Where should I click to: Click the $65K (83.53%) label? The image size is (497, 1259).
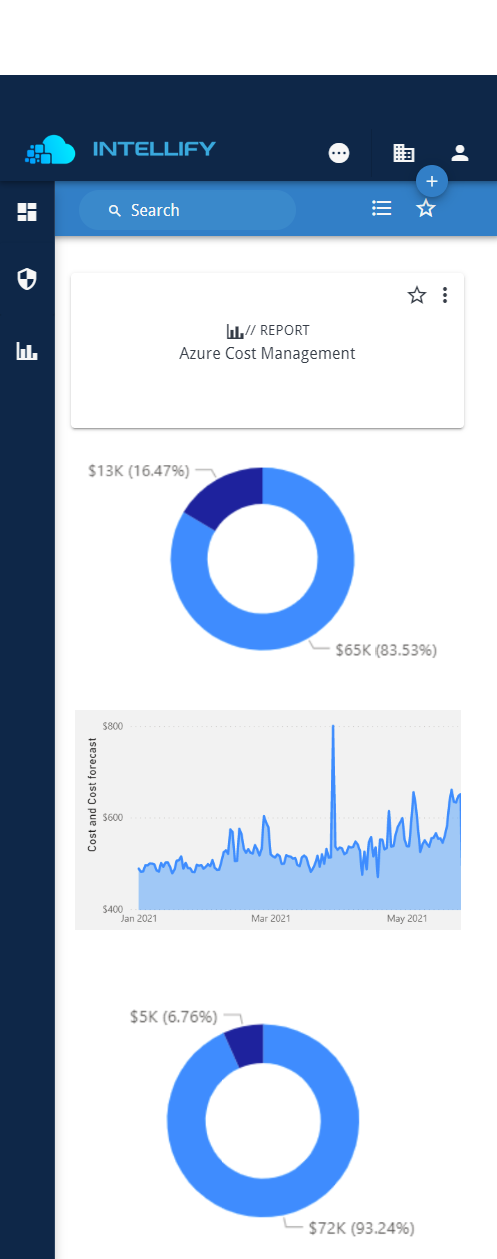tap(386, 650)
